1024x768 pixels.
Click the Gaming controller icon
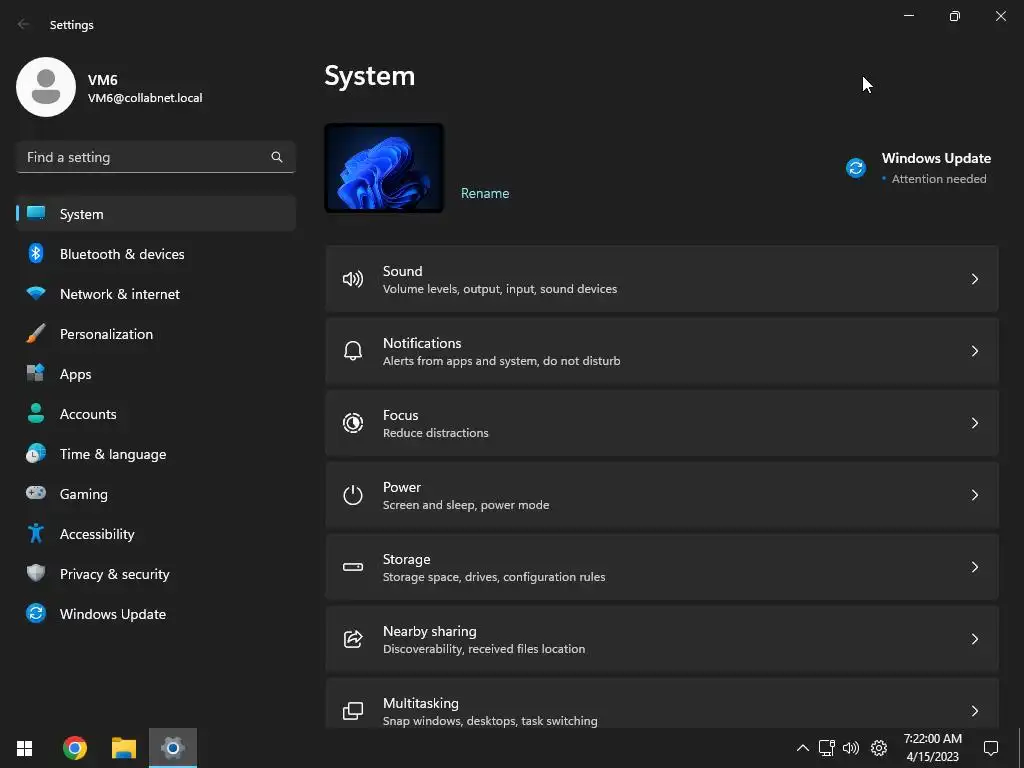click(x=36, y=493)
